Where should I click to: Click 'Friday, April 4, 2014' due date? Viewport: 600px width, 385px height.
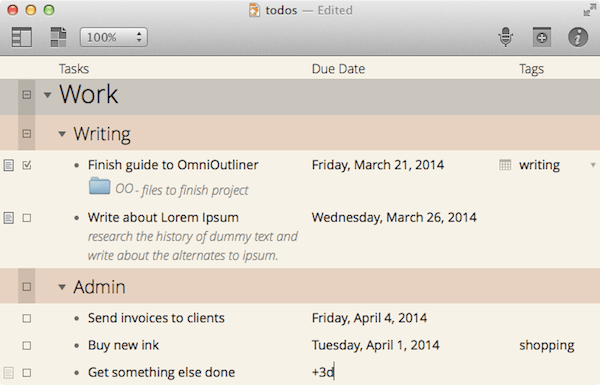pos(369,318)
